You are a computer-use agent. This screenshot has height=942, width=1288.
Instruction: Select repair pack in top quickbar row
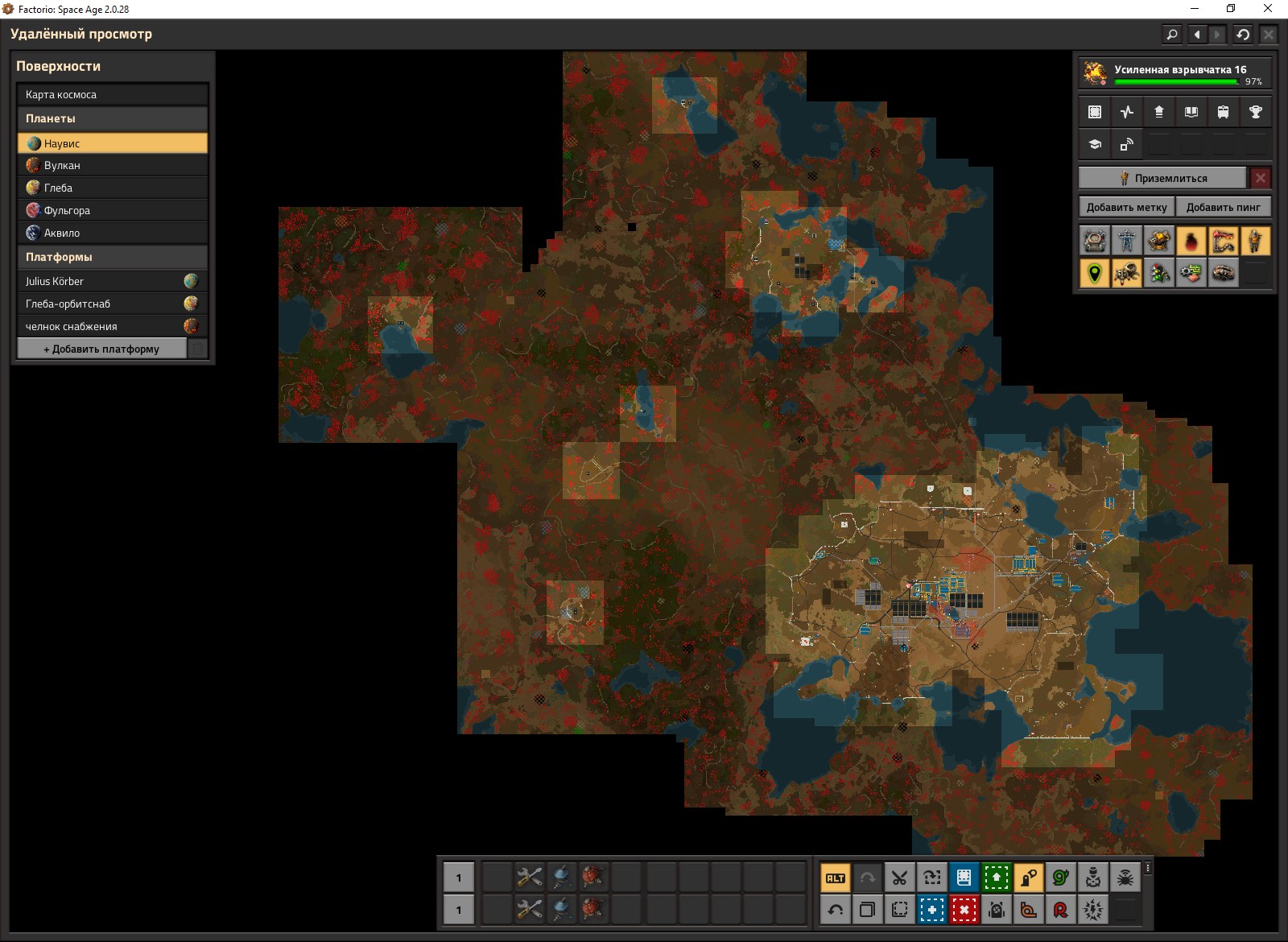pos(530,878)
